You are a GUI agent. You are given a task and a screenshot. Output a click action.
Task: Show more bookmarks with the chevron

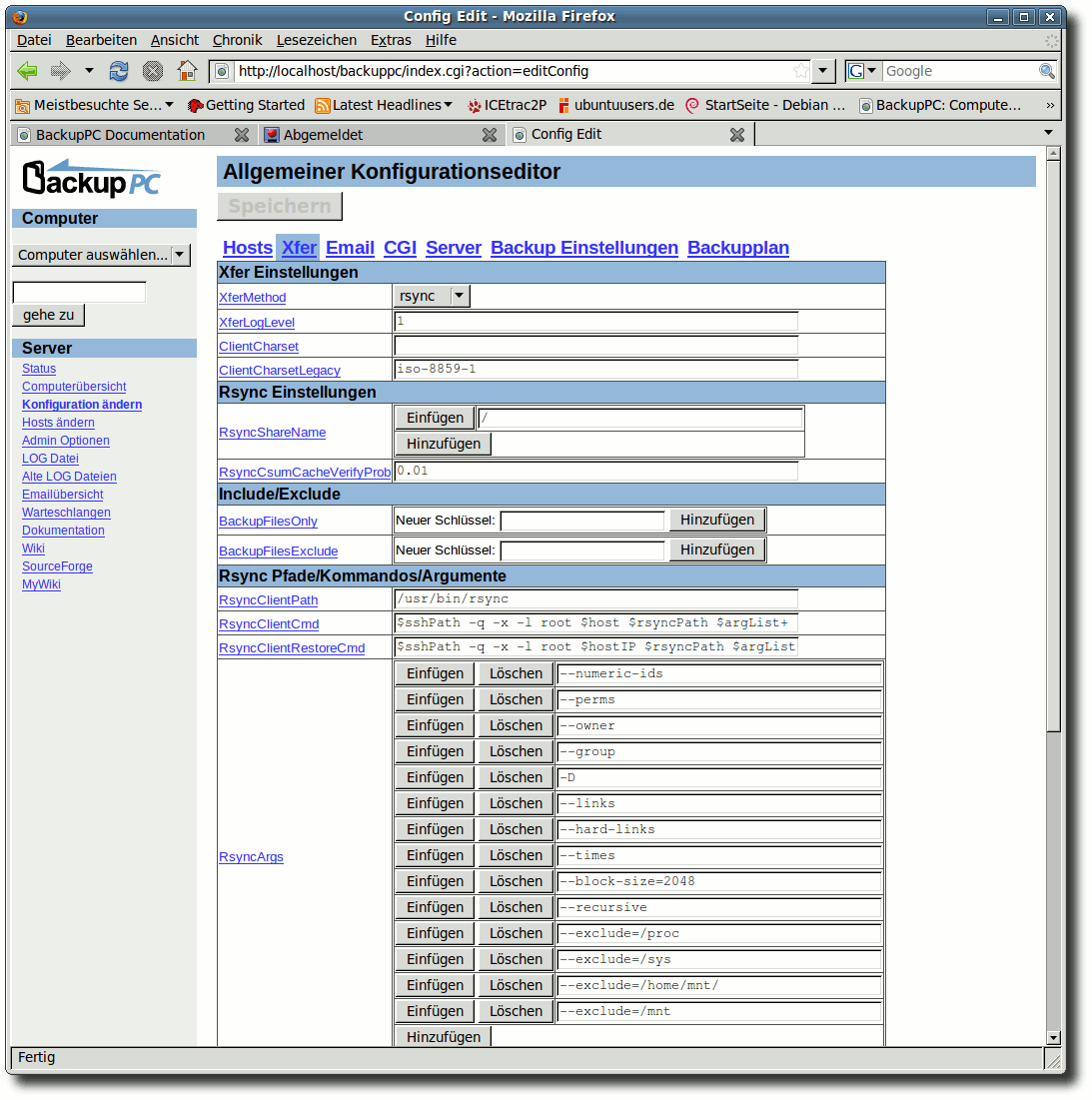(1050, 105)
